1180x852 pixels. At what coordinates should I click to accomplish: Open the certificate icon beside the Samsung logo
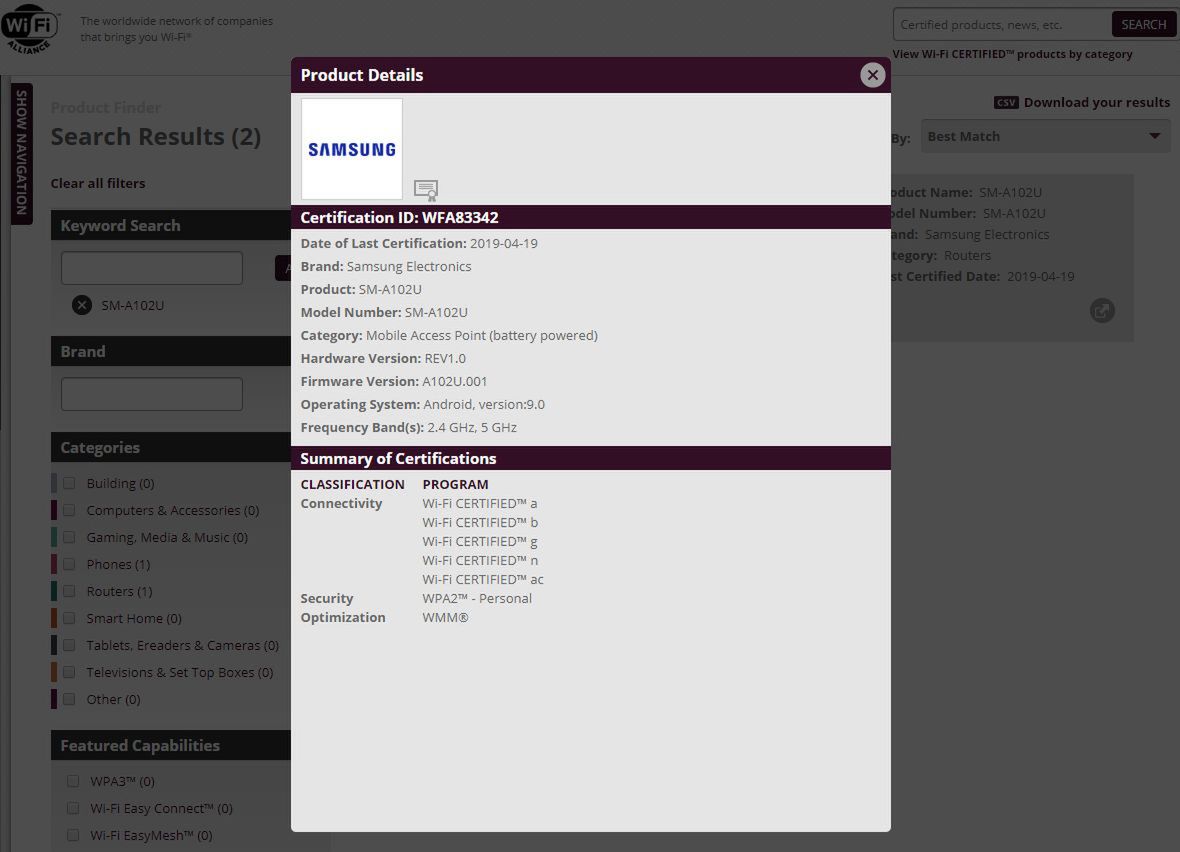click(426, 190)
